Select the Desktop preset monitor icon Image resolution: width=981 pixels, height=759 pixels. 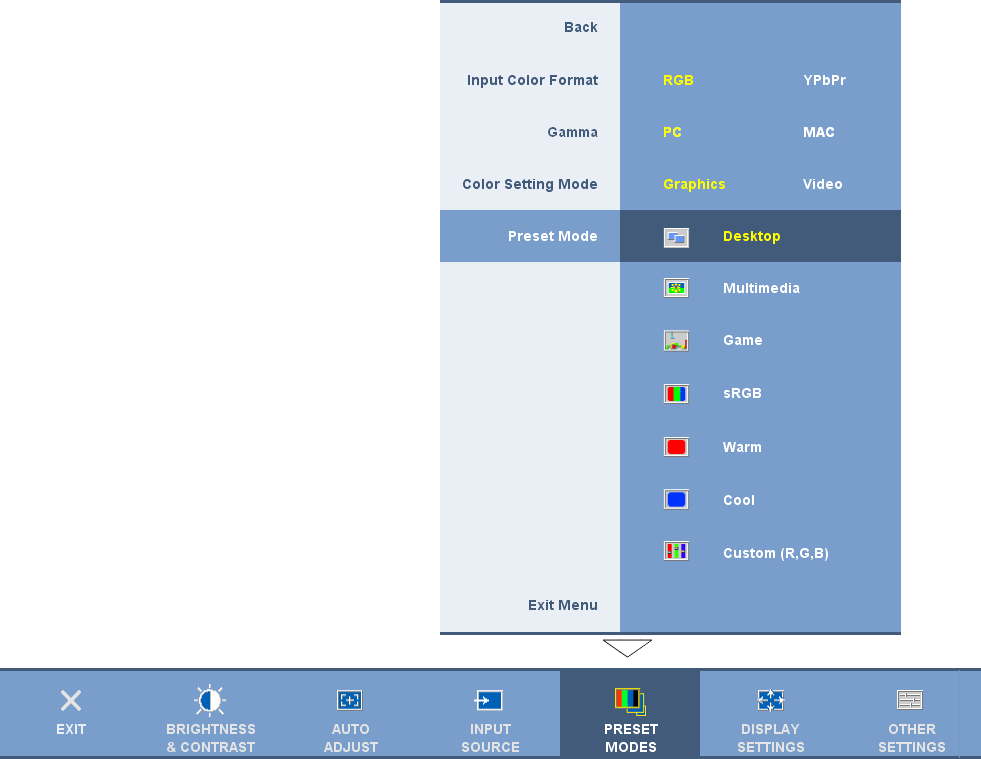(x=676, y=238)
